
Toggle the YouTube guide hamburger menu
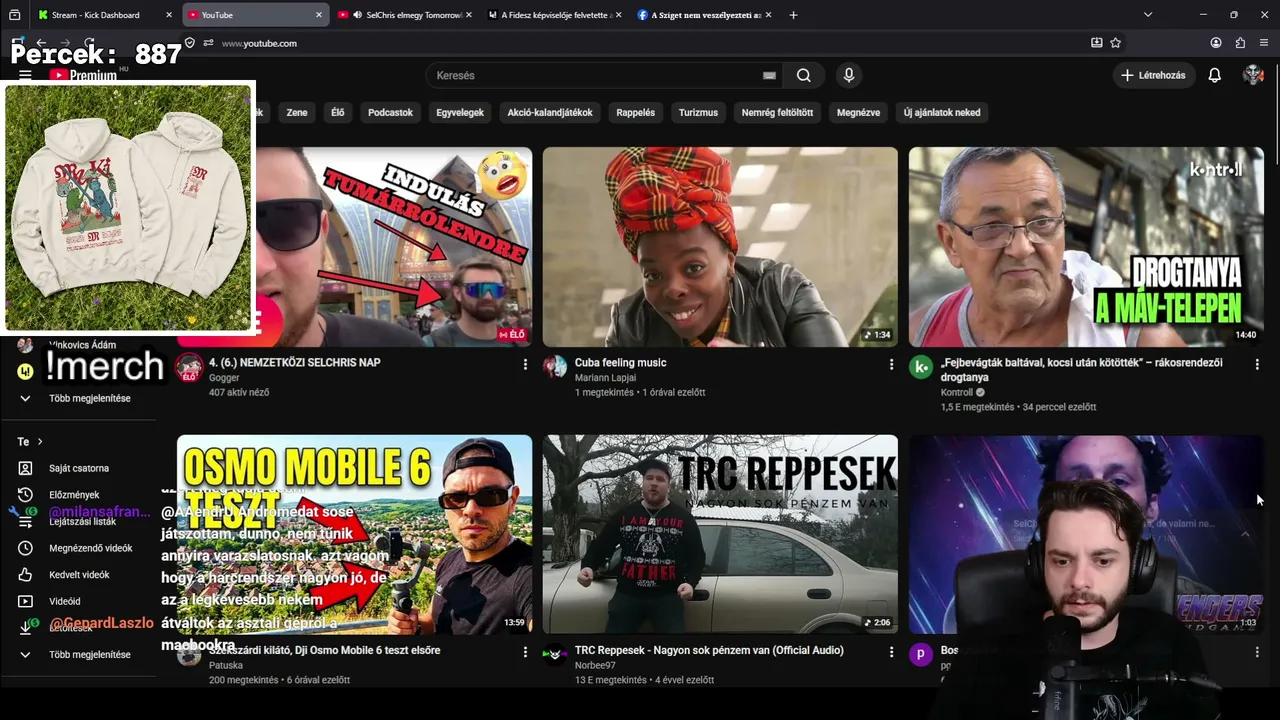click(x=25, y=75)
